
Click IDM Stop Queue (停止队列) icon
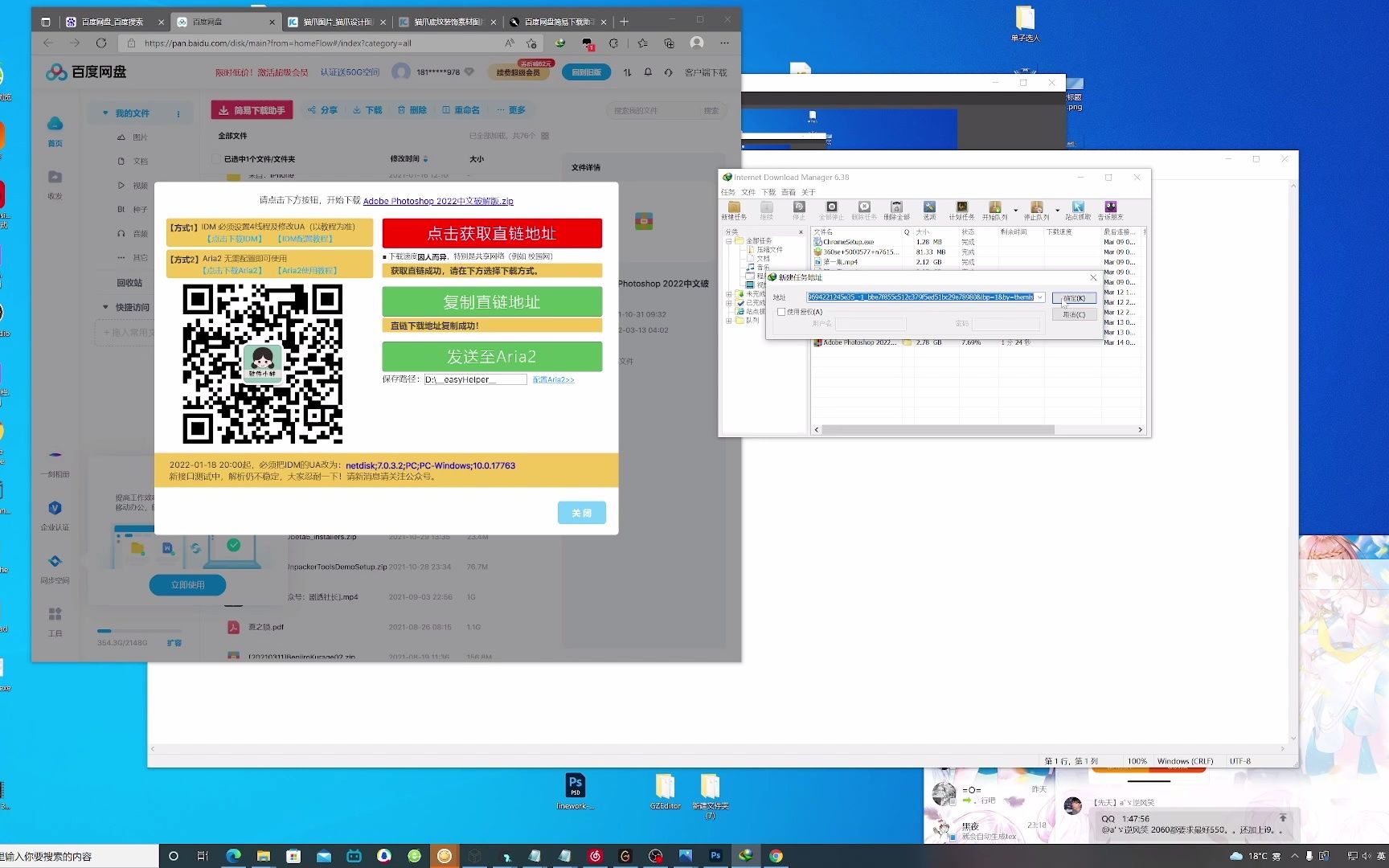[1036, 211]
